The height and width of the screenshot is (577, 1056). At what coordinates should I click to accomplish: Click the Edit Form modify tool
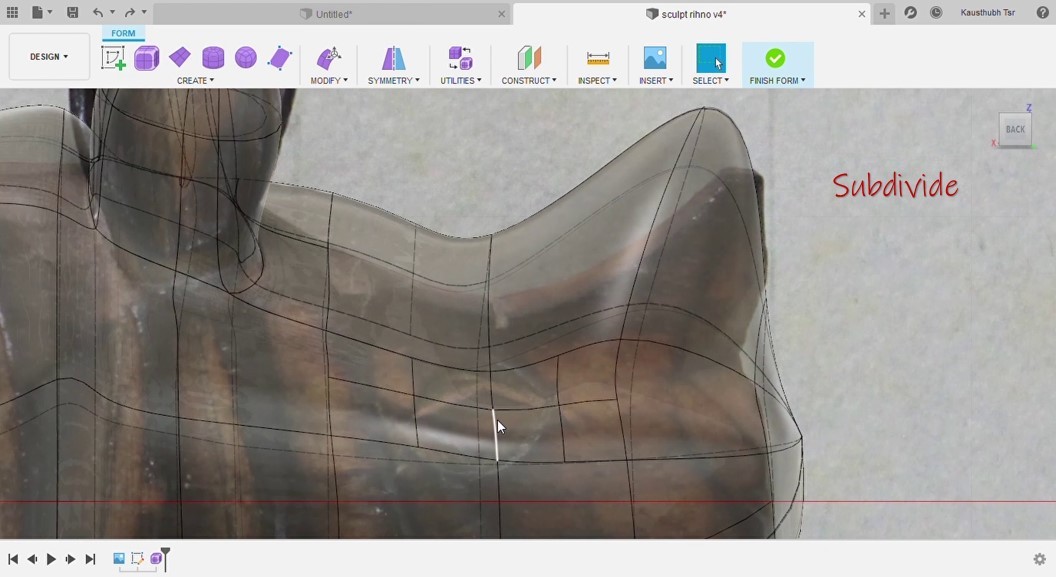tap(329, 58)
